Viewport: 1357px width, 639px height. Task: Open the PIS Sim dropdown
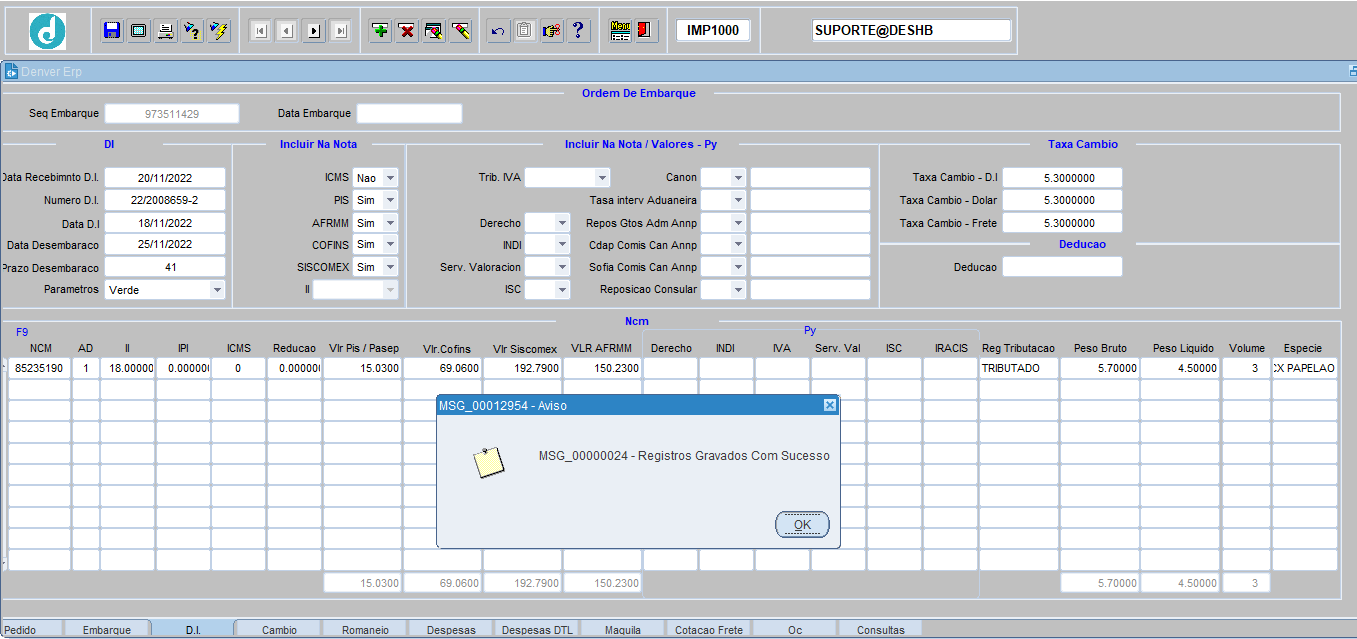(390, 200)
